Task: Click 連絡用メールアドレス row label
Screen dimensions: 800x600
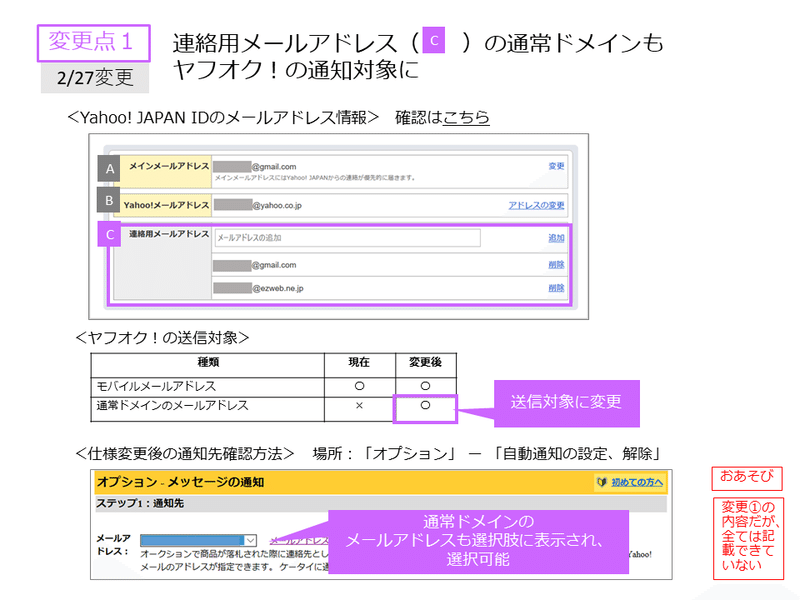Action: coord(169,234)
